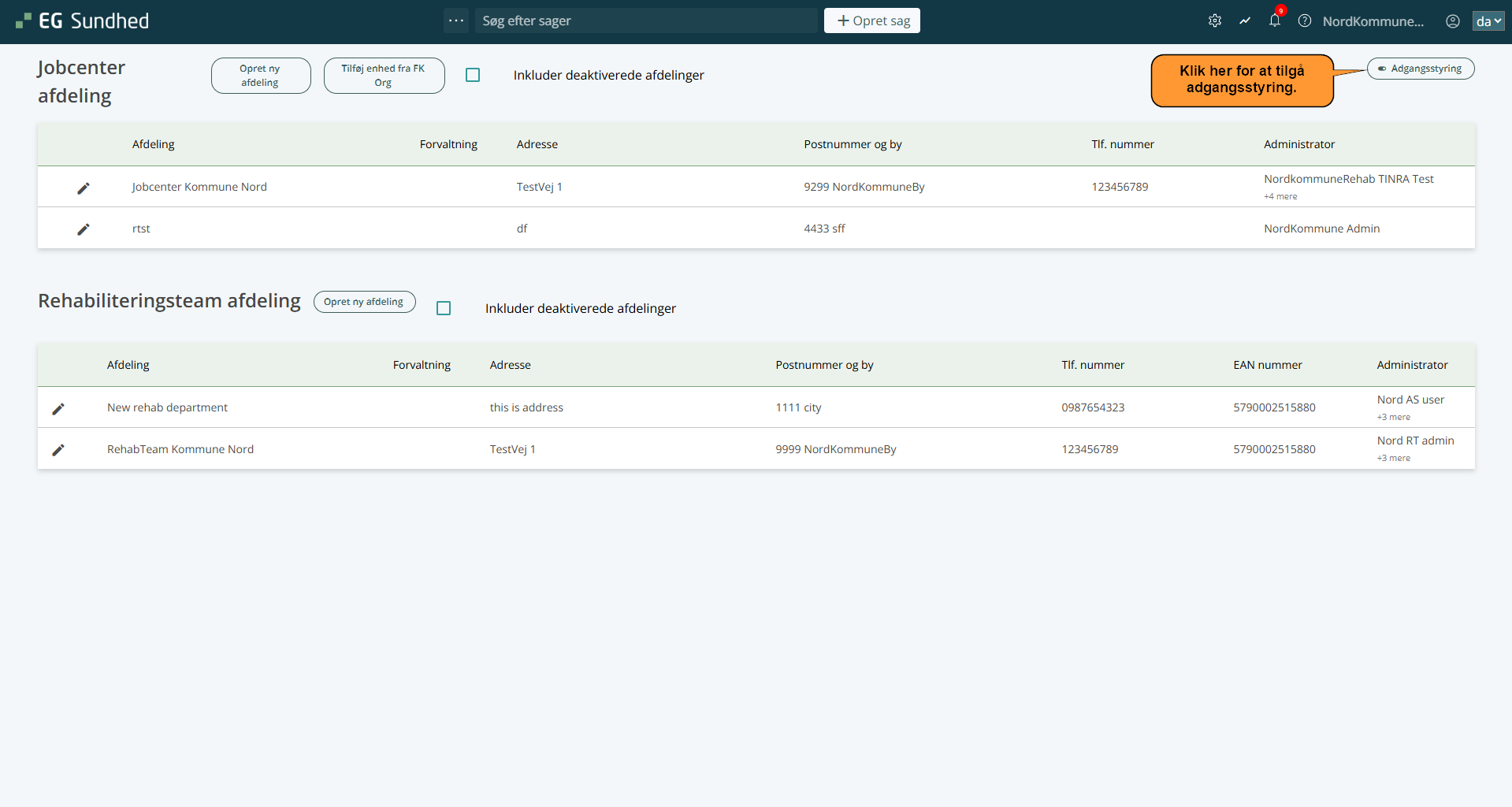
Task: Open Adgangsstyring access control
Action: tap(1420, 69)
